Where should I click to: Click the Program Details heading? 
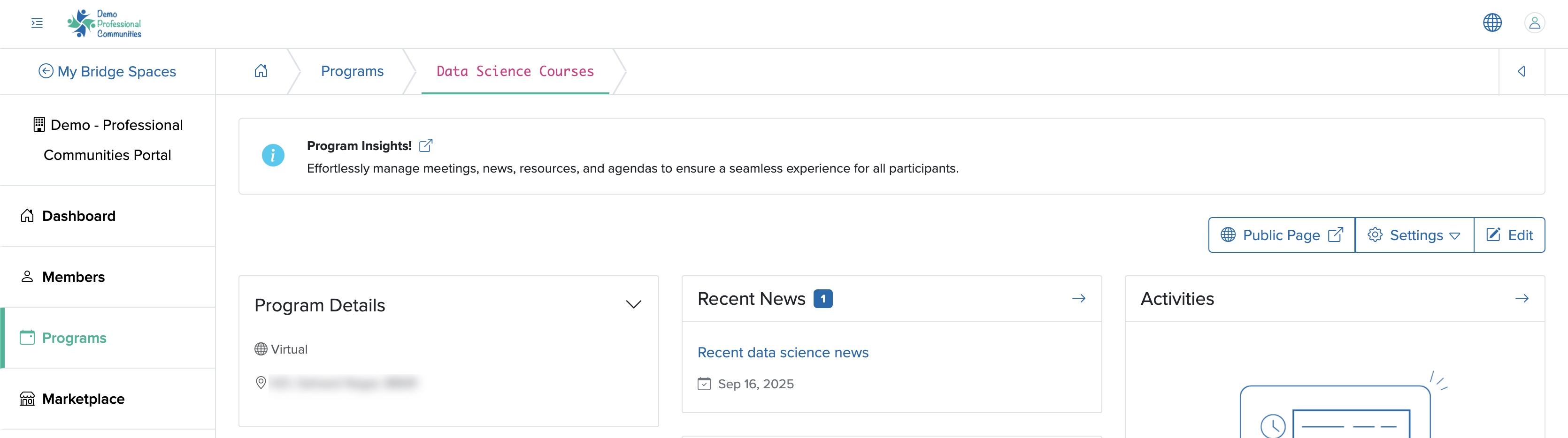tap(320, 305)
